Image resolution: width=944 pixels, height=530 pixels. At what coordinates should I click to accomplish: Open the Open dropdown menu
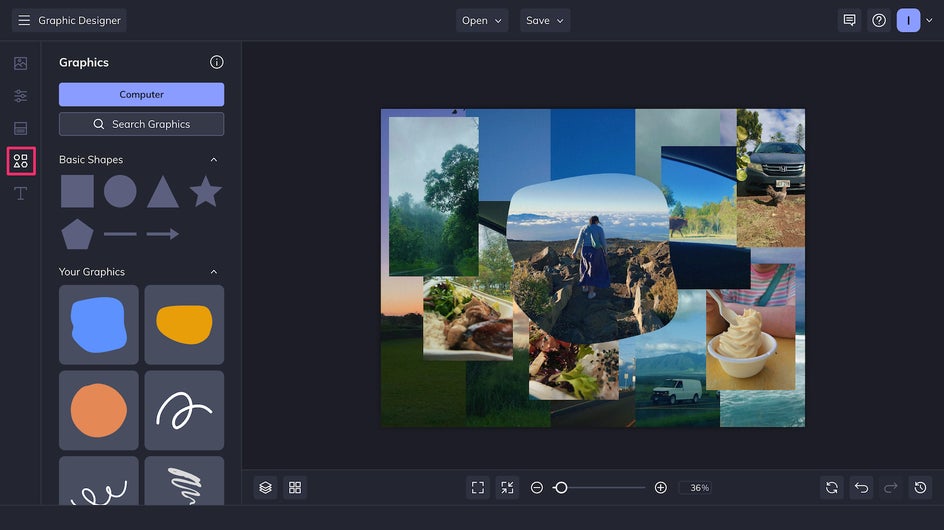pos(482,20)
